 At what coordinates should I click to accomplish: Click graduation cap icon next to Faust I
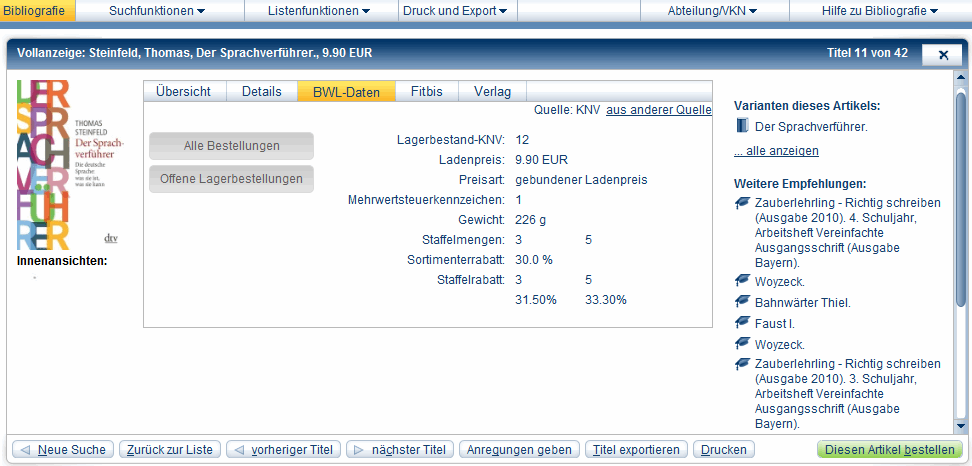tap(742, 323)
